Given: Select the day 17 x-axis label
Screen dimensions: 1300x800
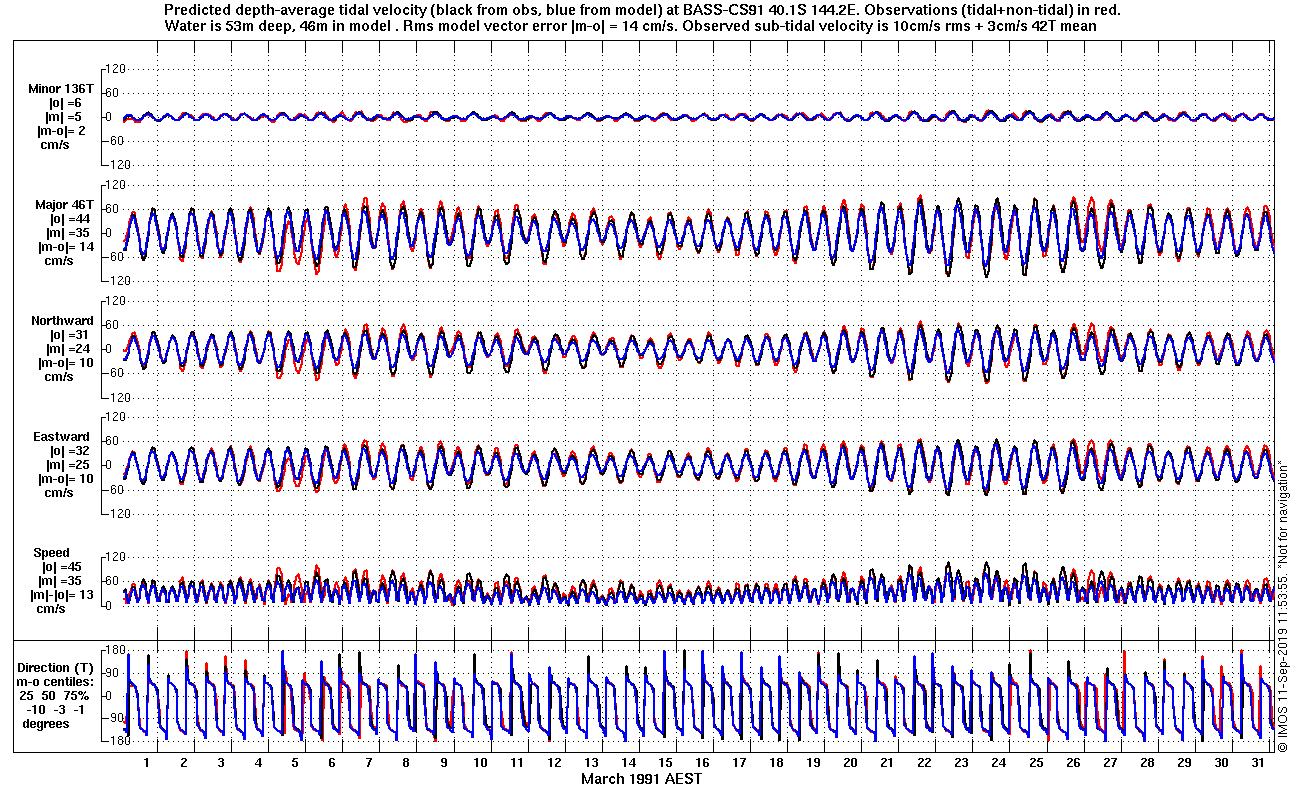Looking at the screenshot, I should [x=739, y=762].
